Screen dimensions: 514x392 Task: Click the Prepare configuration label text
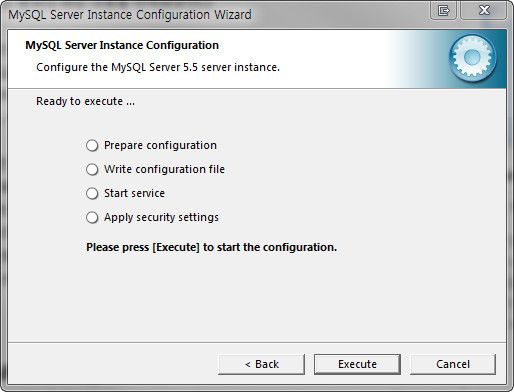coord(160,145)
